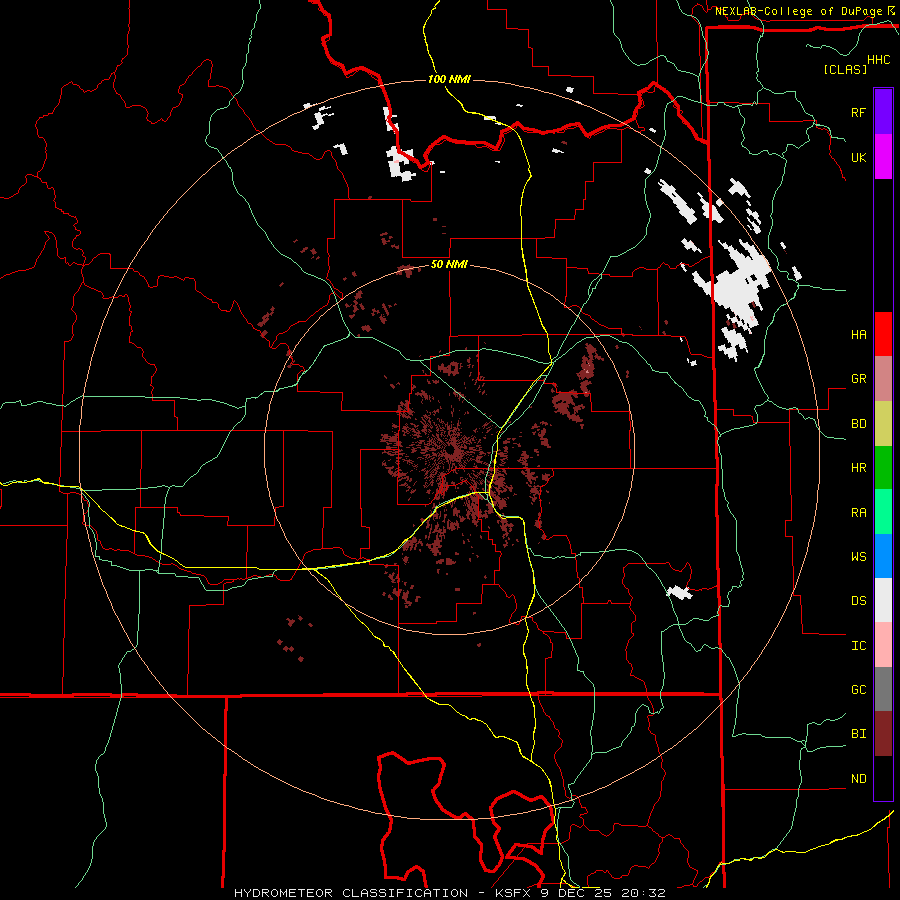Screen dimensions: 900x900
Task: Click the 'BD' legend label
Action: coord(858,424)
